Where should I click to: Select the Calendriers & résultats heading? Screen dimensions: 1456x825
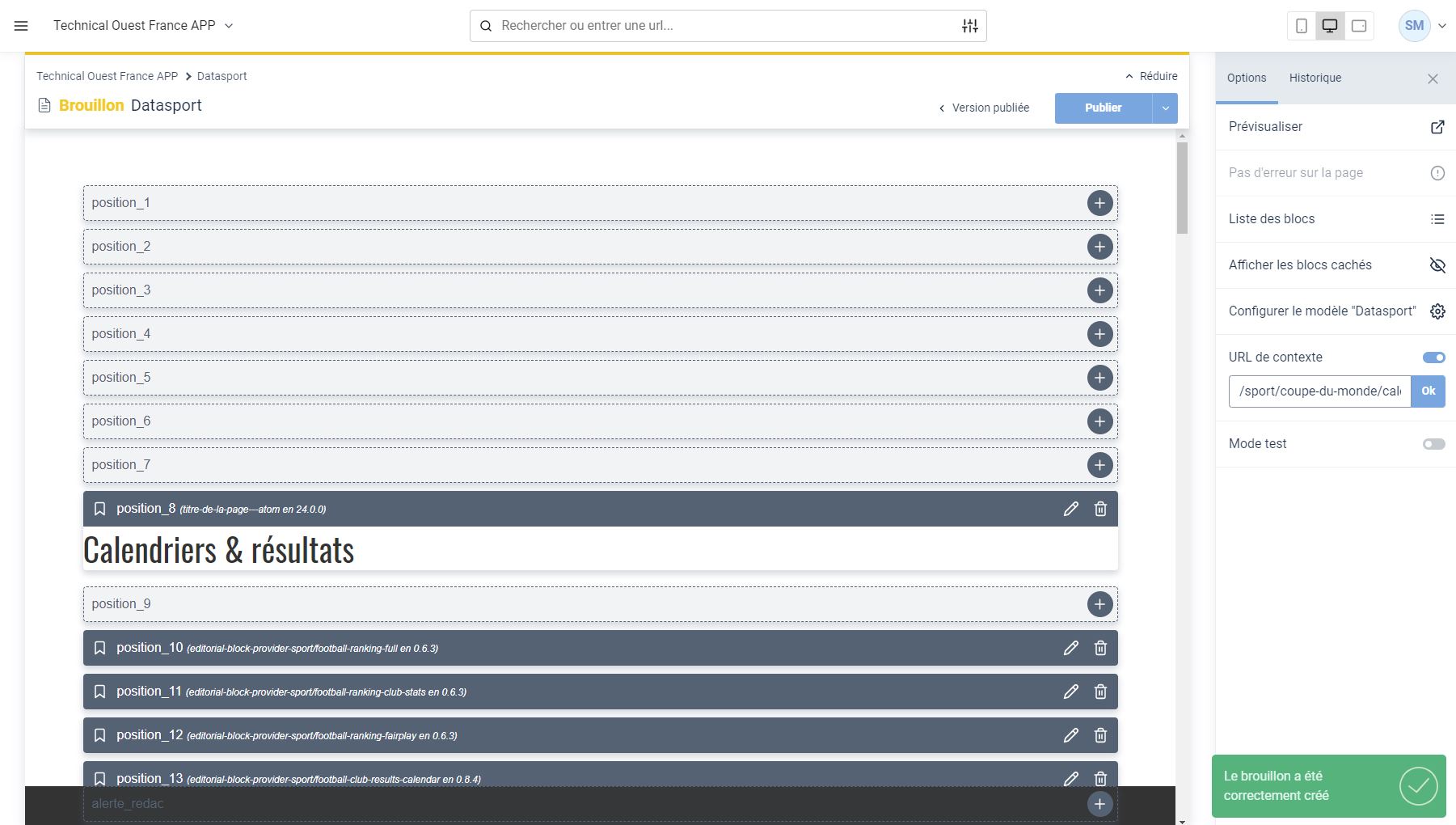click(218, 551)
